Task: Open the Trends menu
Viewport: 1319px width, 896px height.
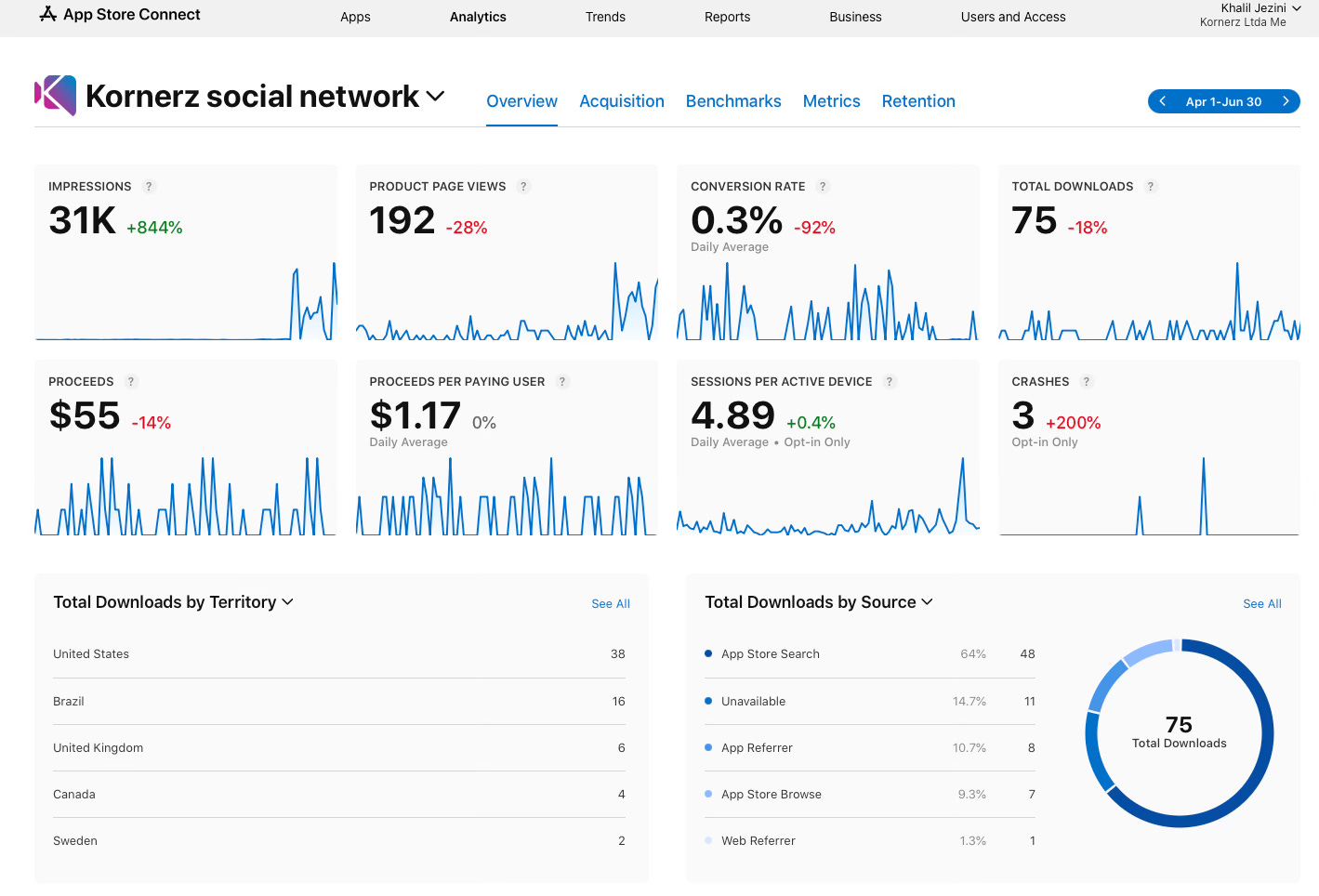Action: click(x=605, y=17)
